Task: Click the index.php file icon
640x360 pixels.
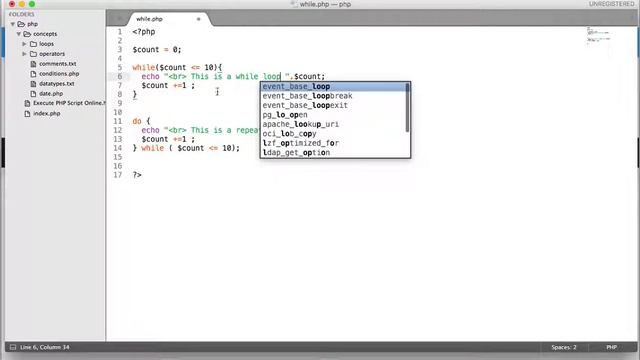Action: click(x=27, y=113)
